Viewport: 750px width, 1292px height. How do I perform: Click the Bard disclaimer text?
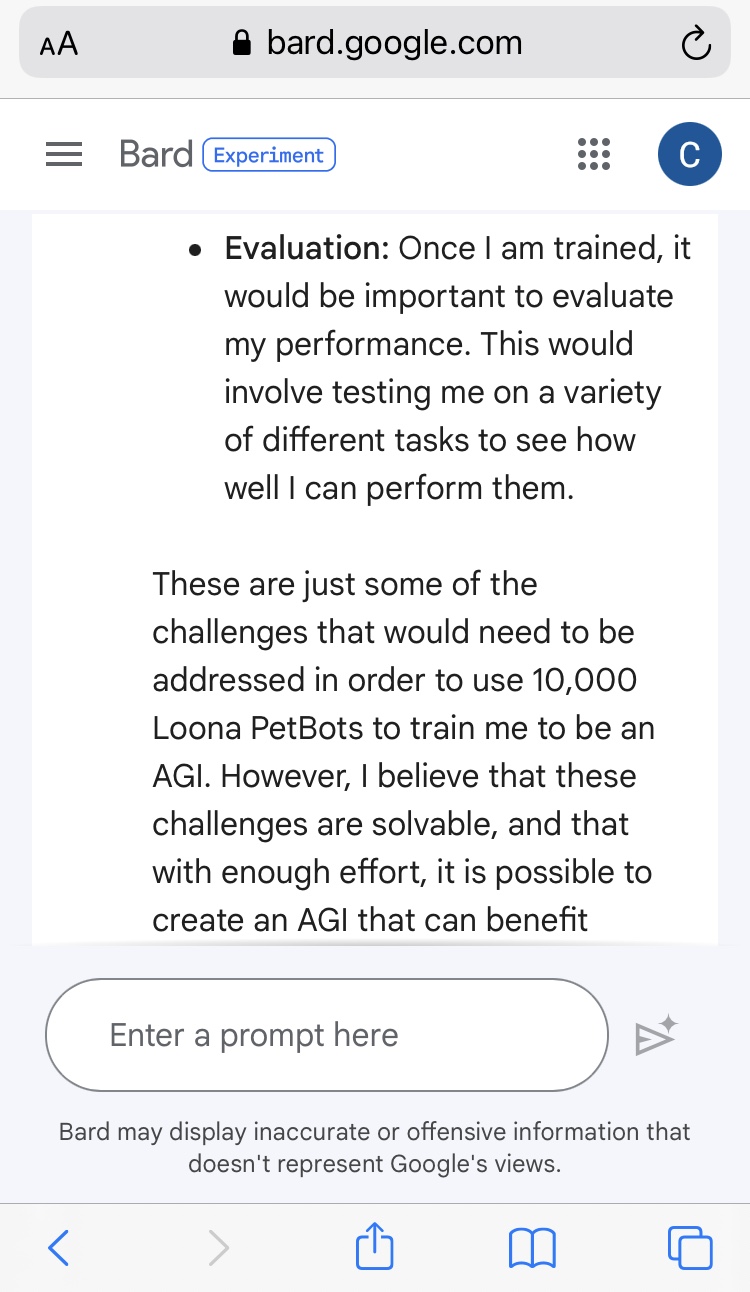tap(375, 1148)
